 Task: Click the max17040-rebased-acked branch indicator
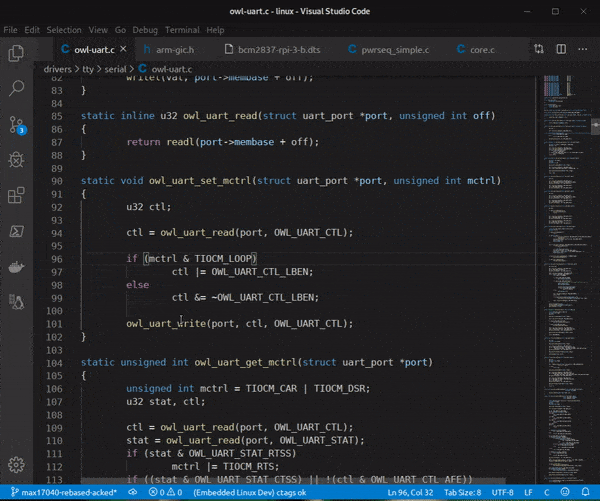click(64, 492)
